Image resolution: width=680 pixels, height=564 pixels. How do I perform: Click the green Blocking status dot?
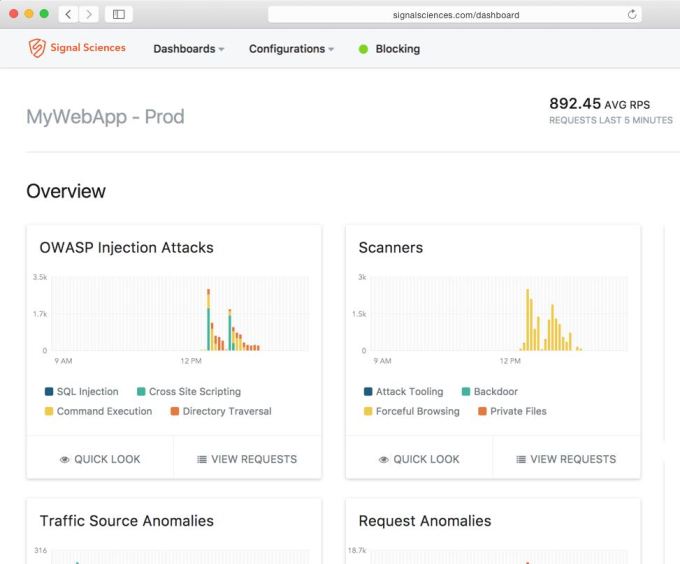(x=363, y=49)
